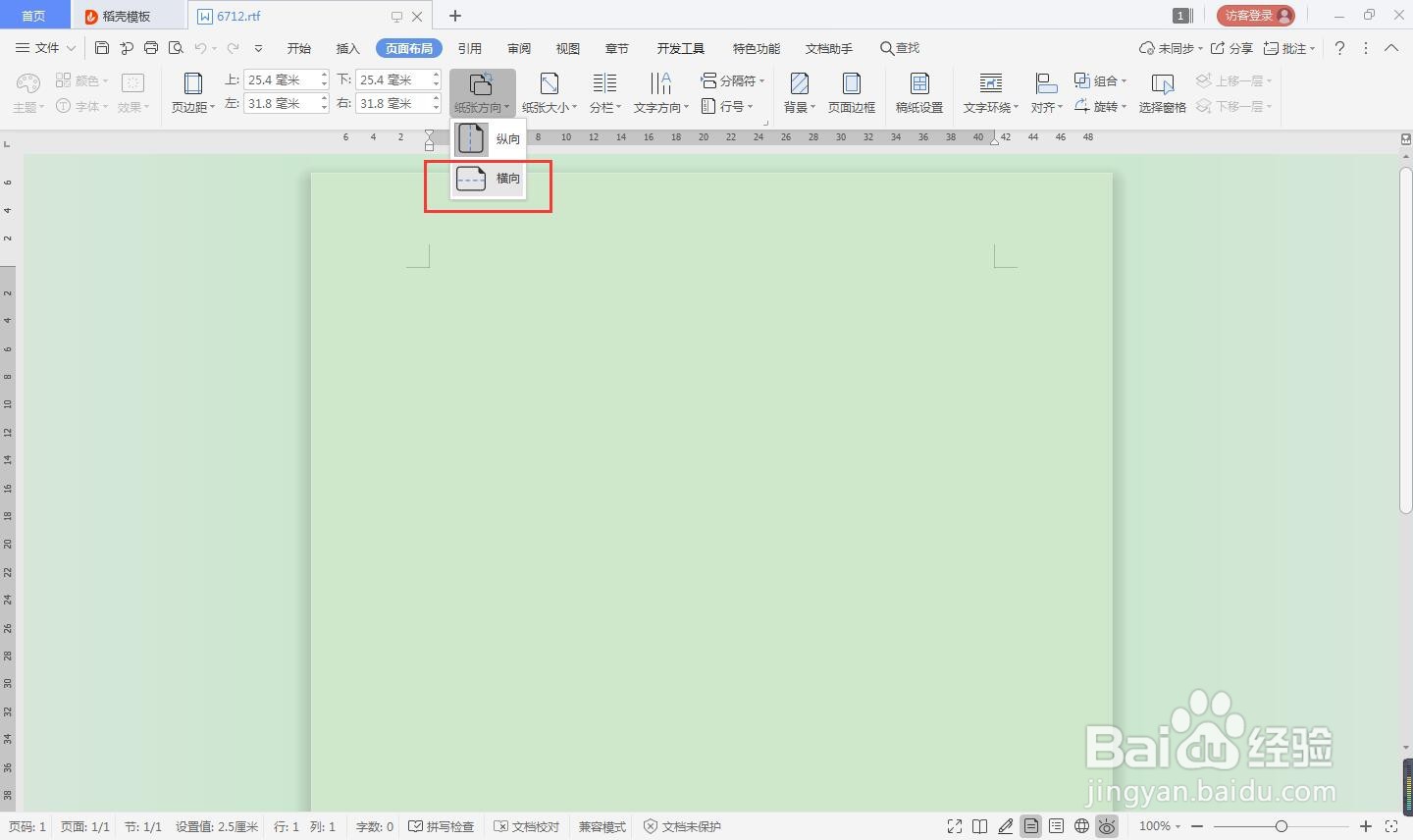Select 纵向 portrait orientation from dropdown
This screenshot has height=840, width=1413.
pyautogui.click(x=488, y=138)
